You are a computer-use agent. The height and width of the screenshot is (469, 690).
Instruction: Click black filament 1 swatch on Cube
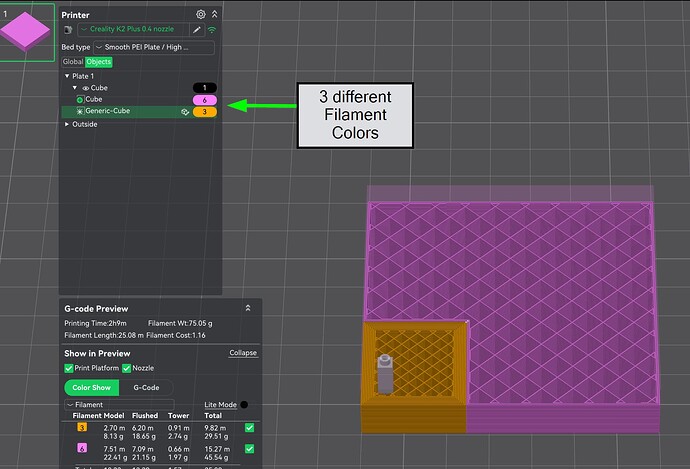pos(205,88)
